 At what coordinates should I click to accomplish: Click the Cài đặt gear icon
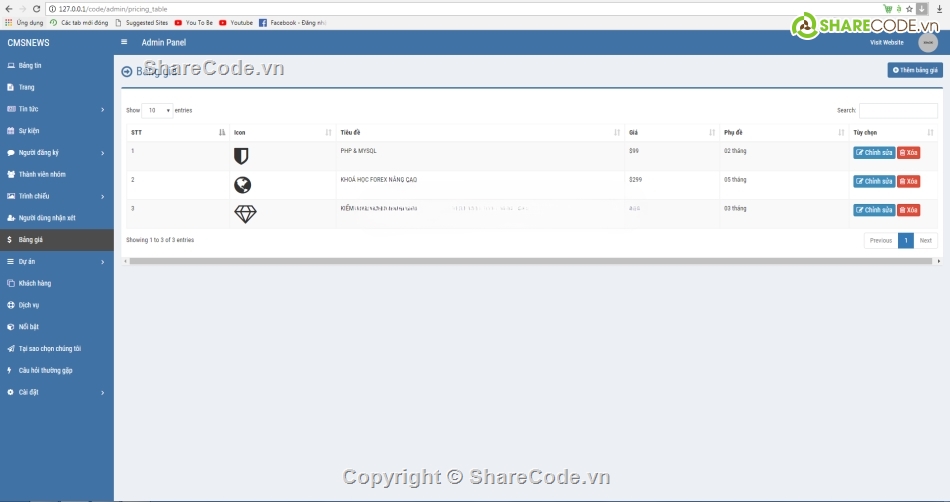[x=10, y=392]
